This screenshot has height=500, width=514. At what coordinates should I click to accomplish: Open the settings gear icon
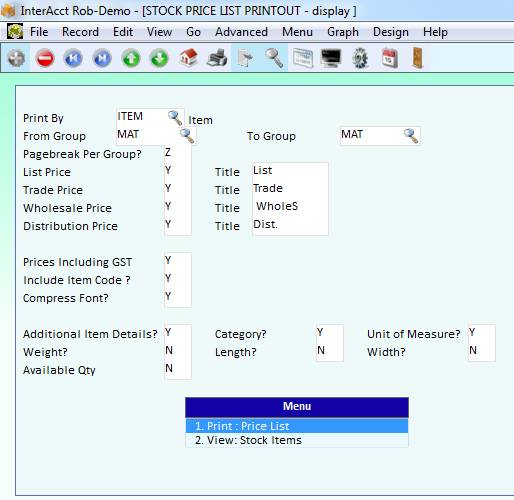360,58
